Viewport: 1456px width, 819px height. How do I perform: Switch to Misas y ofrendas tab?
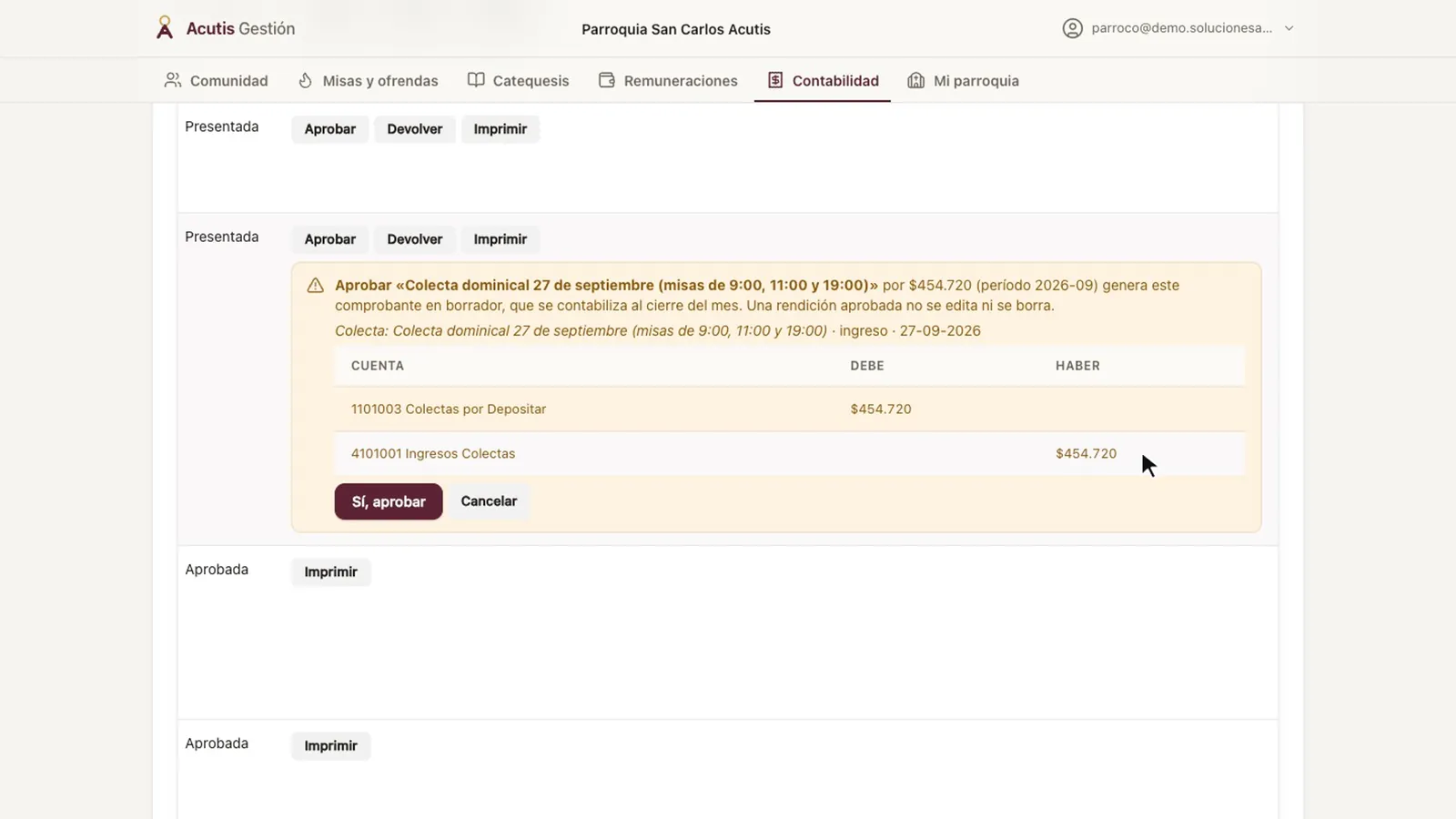click(369, 80)
